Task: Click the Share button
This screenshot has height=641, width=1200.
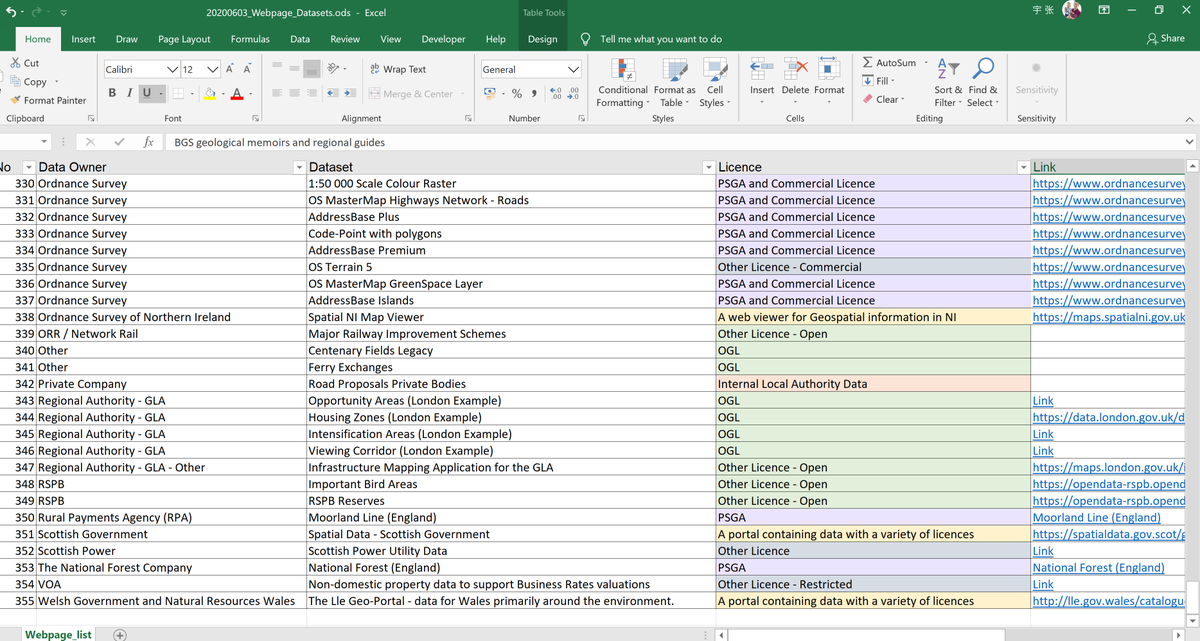Action: click(x=1168, y=39)
